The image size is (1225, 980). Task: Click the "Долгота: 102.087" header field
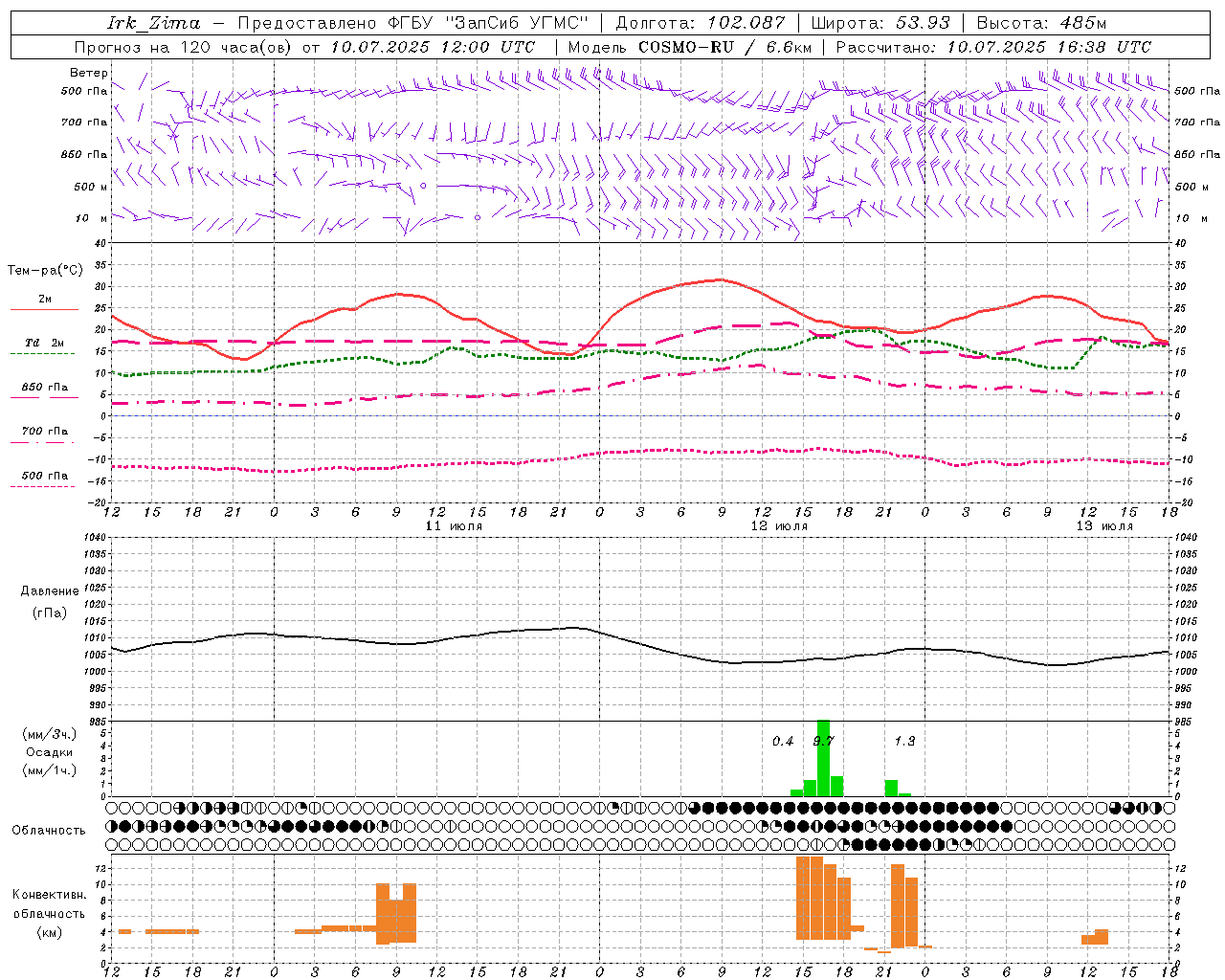coord(701,23)
